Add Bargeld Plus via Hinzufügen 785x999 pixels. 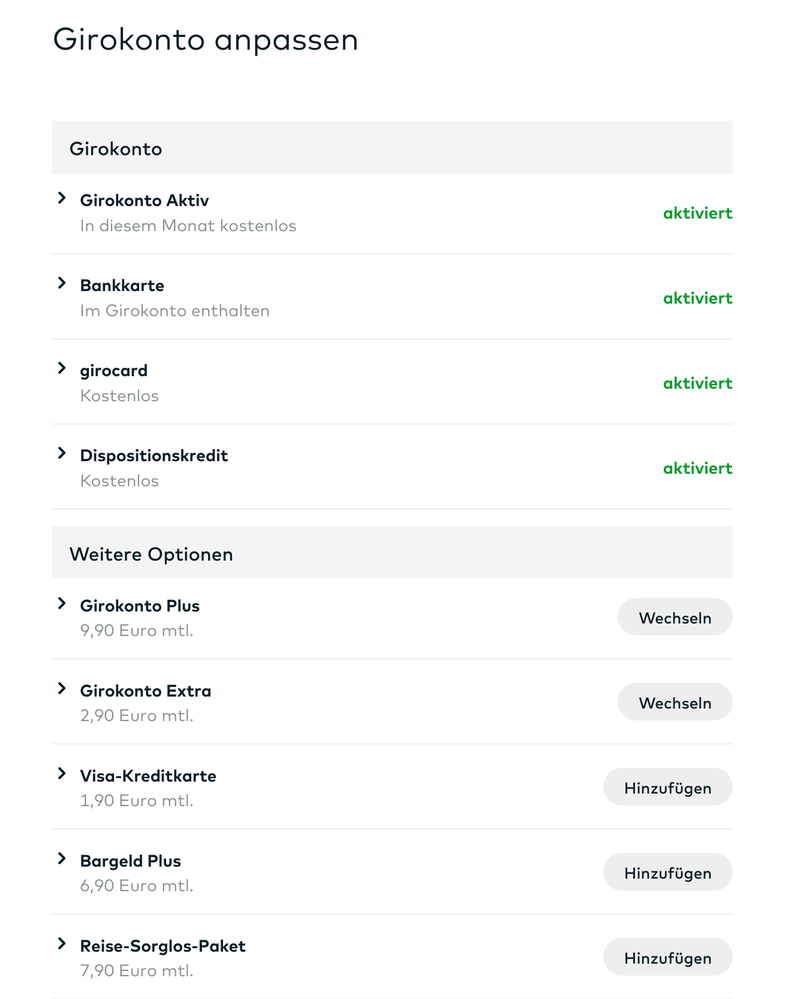click(667, 873)
